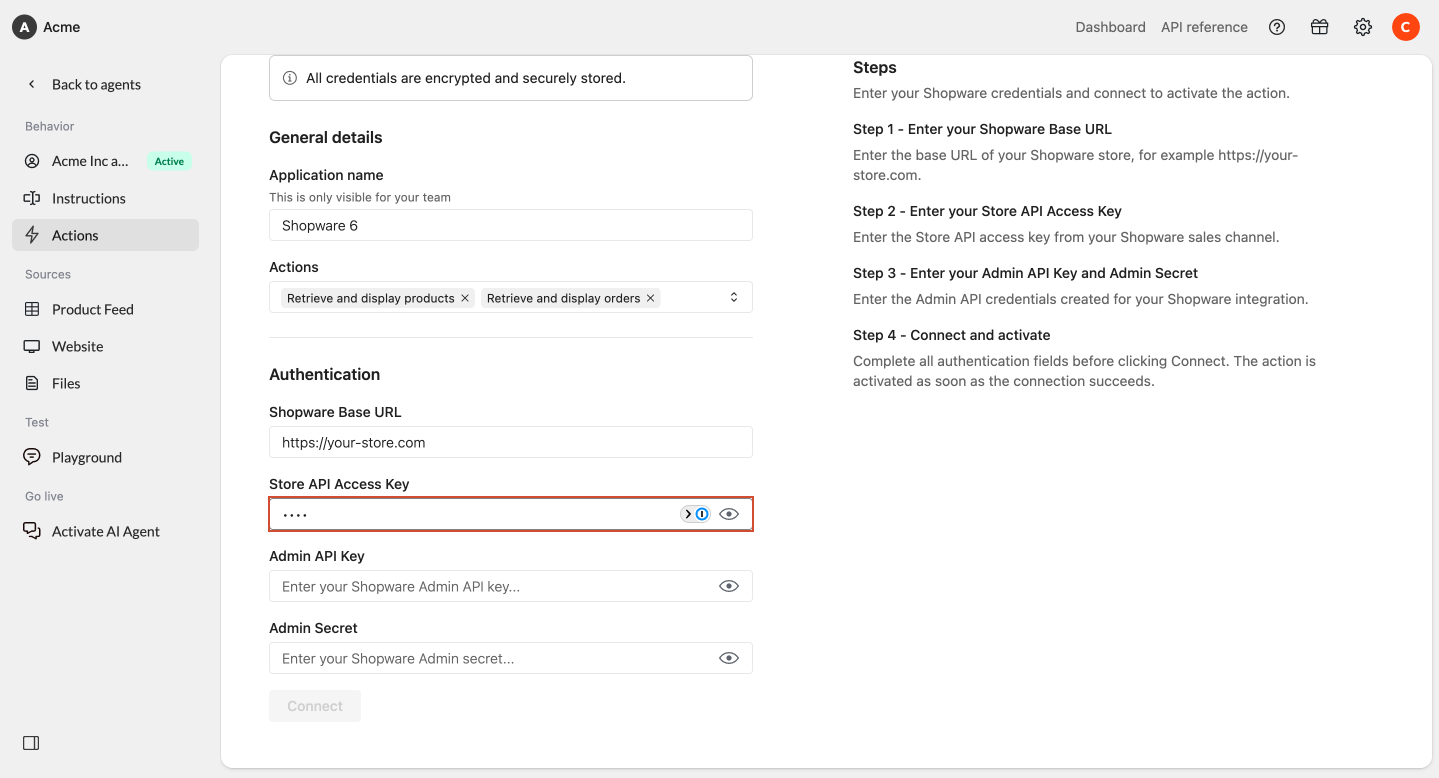Click the credentials encrypted notice text
The width and height of the screenshot is (1439, 778).
[466, 78]
